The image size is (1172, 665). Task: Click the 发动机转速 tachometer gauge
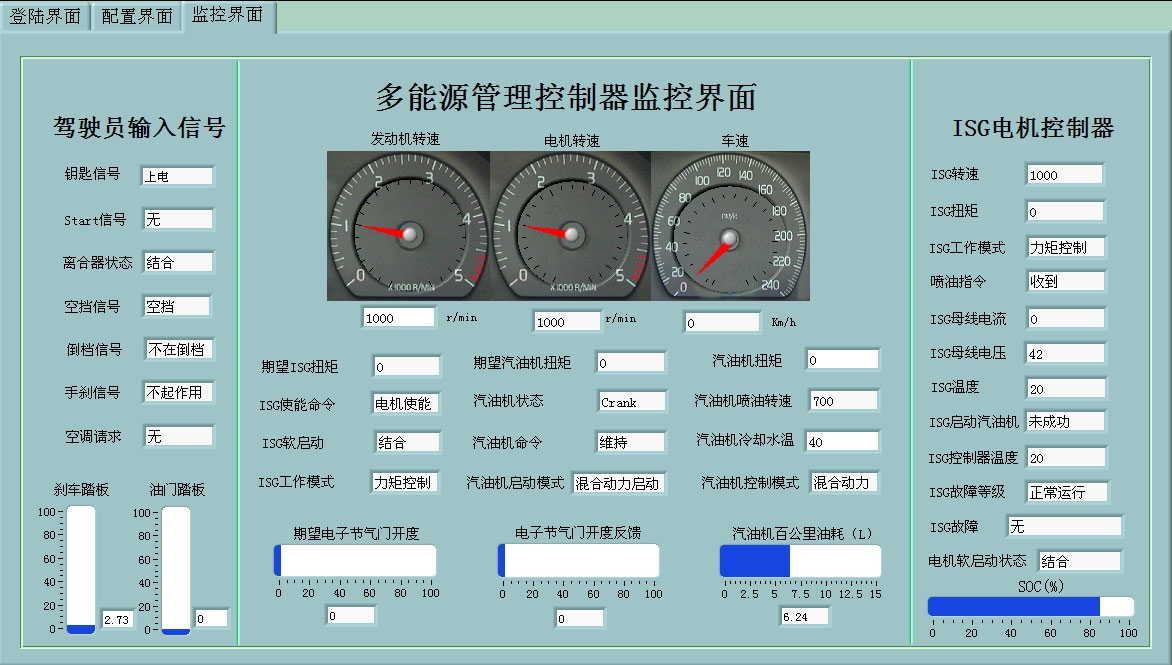(x=408, y=226)
